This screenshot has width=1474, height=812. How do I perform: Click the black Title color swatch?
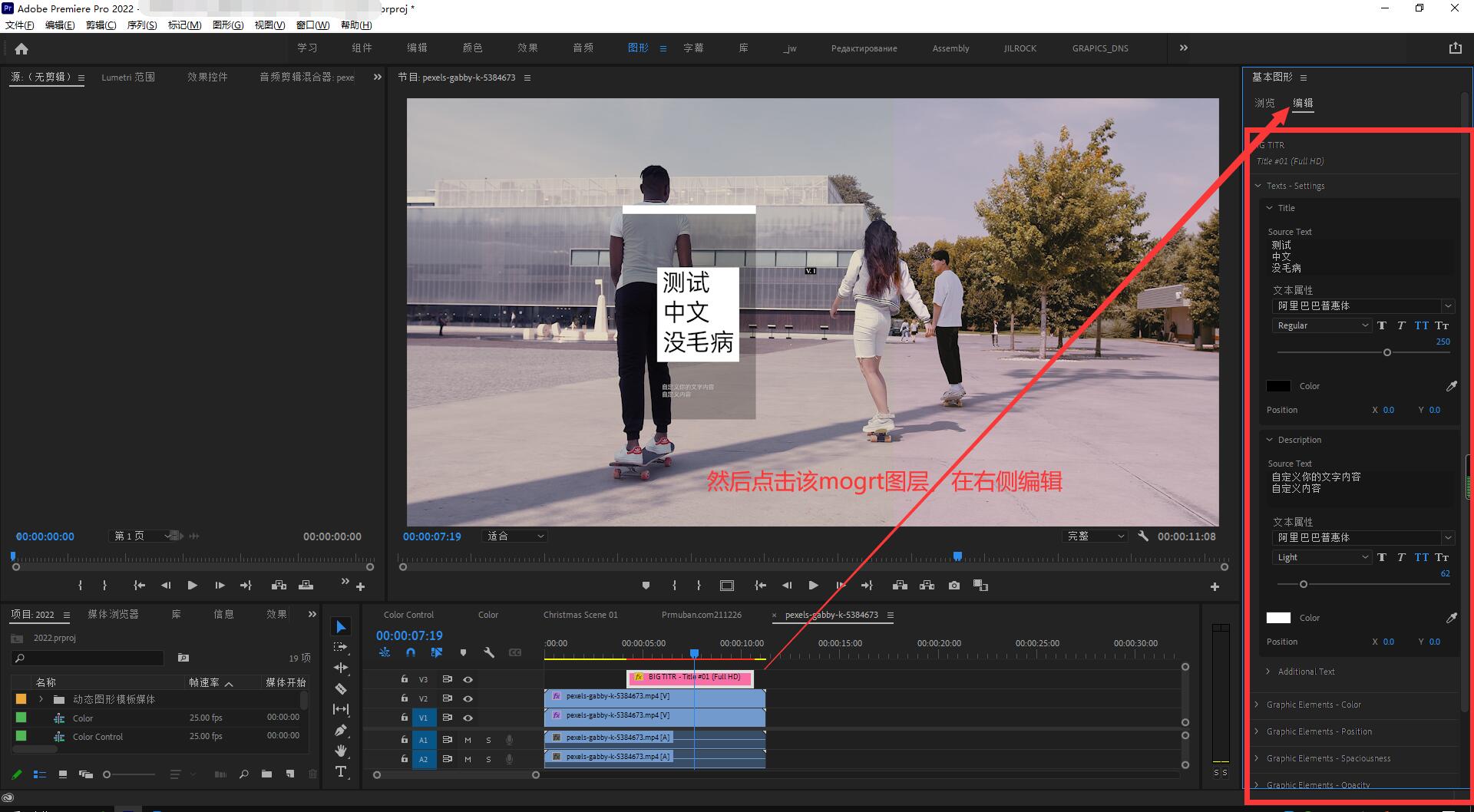pos(1278,386)
